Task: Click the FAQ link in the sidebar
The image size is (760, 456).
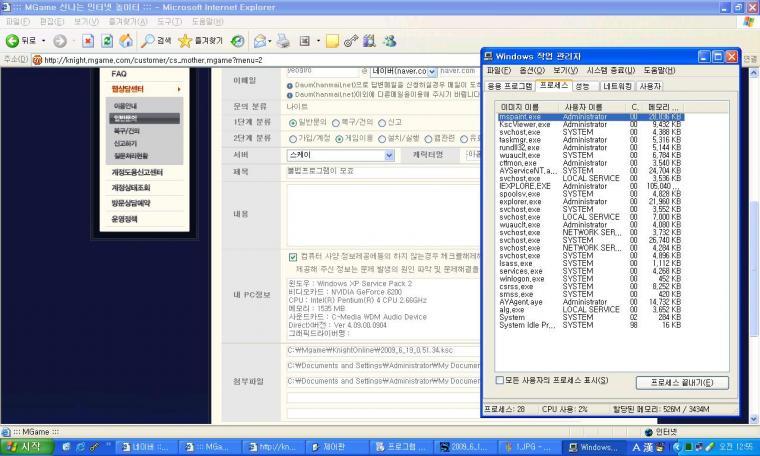Action: pos(119,74)
